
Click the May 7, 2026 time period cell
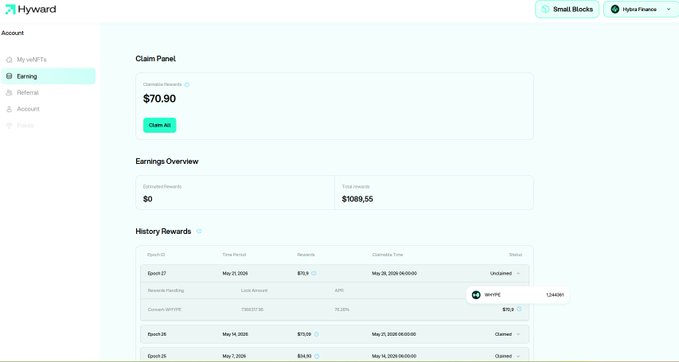coord(234,356)
